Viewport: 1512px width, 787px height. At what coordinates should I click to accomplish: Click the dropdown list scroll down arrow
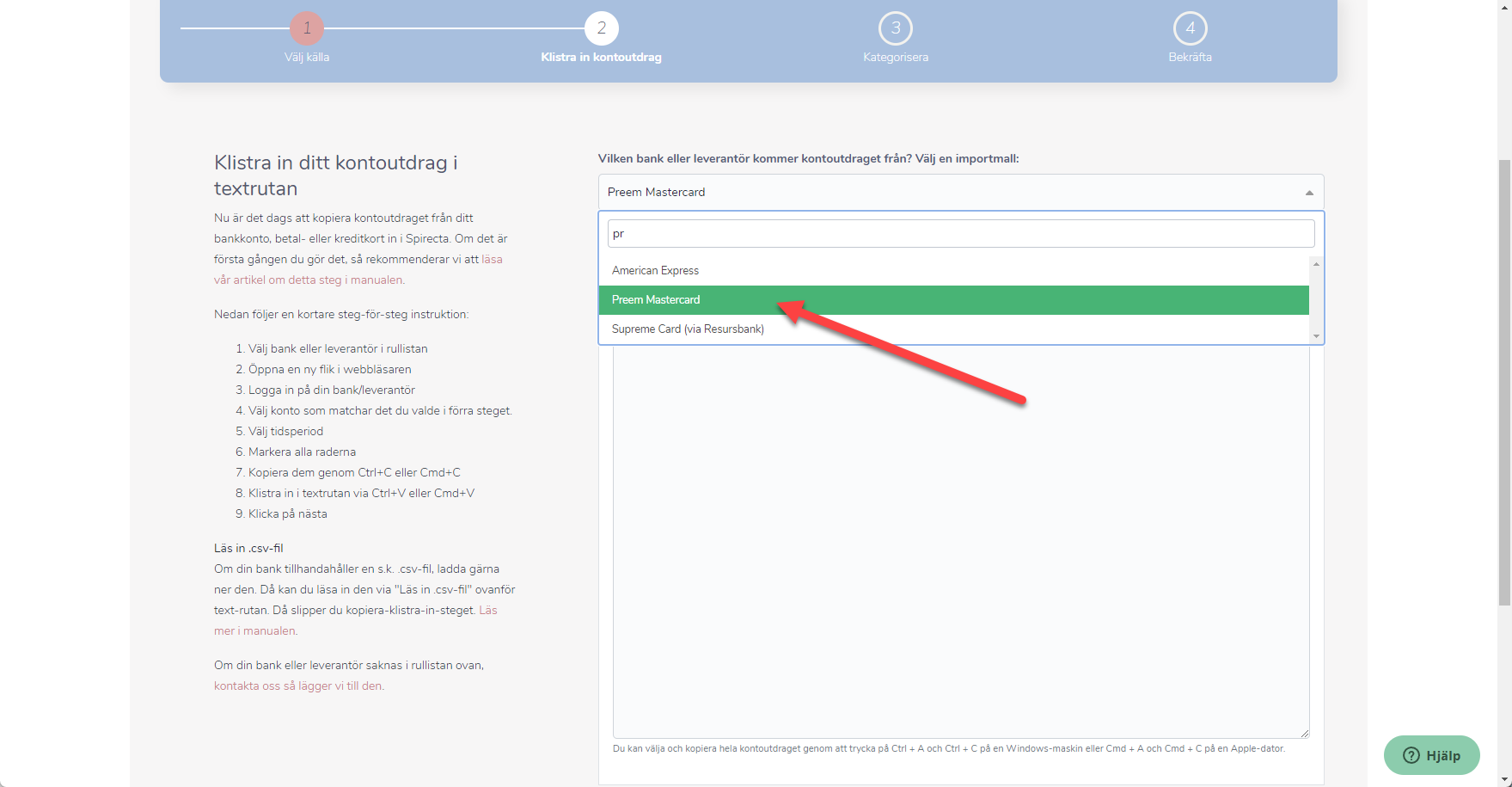pyautogui.click(x=1316, y=336)
